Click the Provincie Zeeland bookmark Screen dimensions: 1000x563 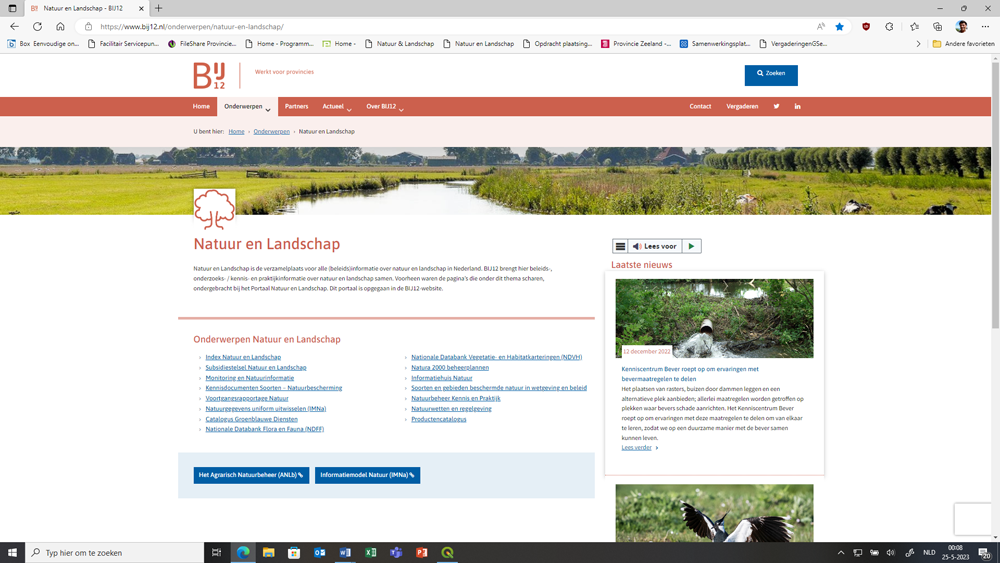tap(636, 44)
